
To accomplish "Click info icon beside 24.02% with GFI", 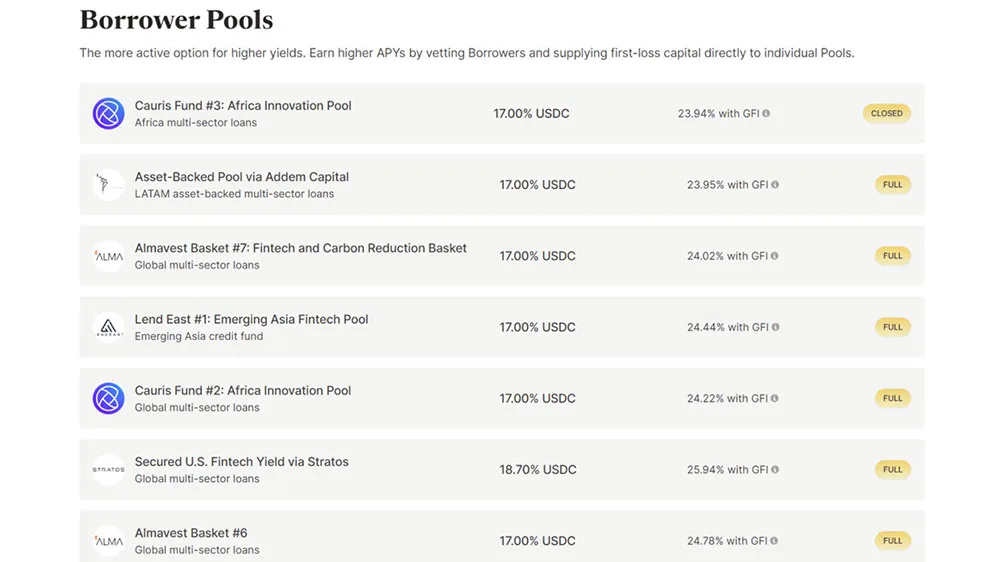I will [774, 256].
